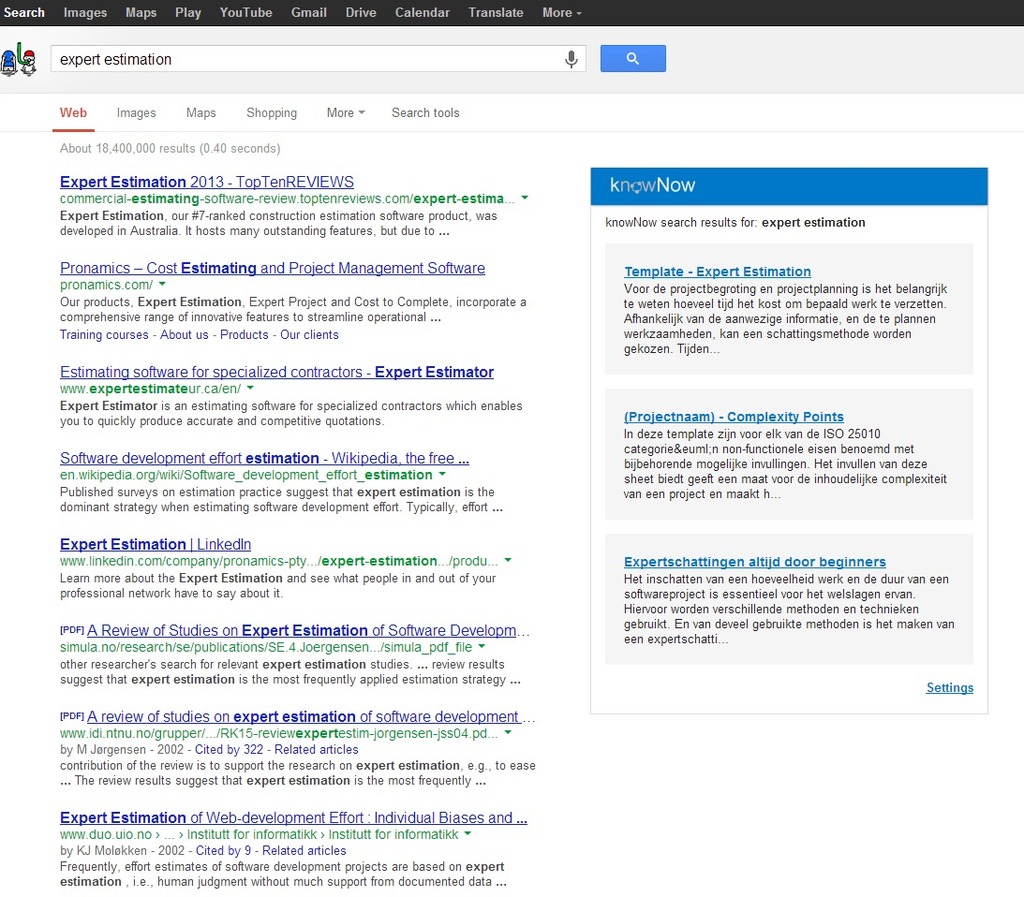Click the knowNow logo in panel header
Screen dimensions: 1024x897
pyautogui.click(x=652, y=185)
